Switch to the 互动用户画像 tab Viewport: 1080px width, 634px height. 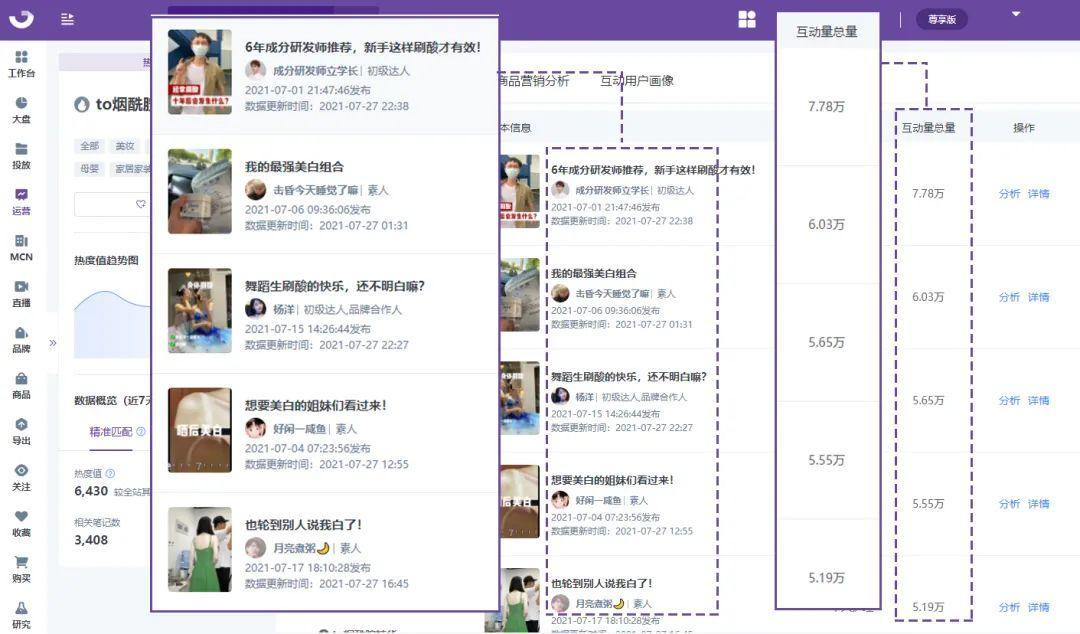click(x=637, y=81)
